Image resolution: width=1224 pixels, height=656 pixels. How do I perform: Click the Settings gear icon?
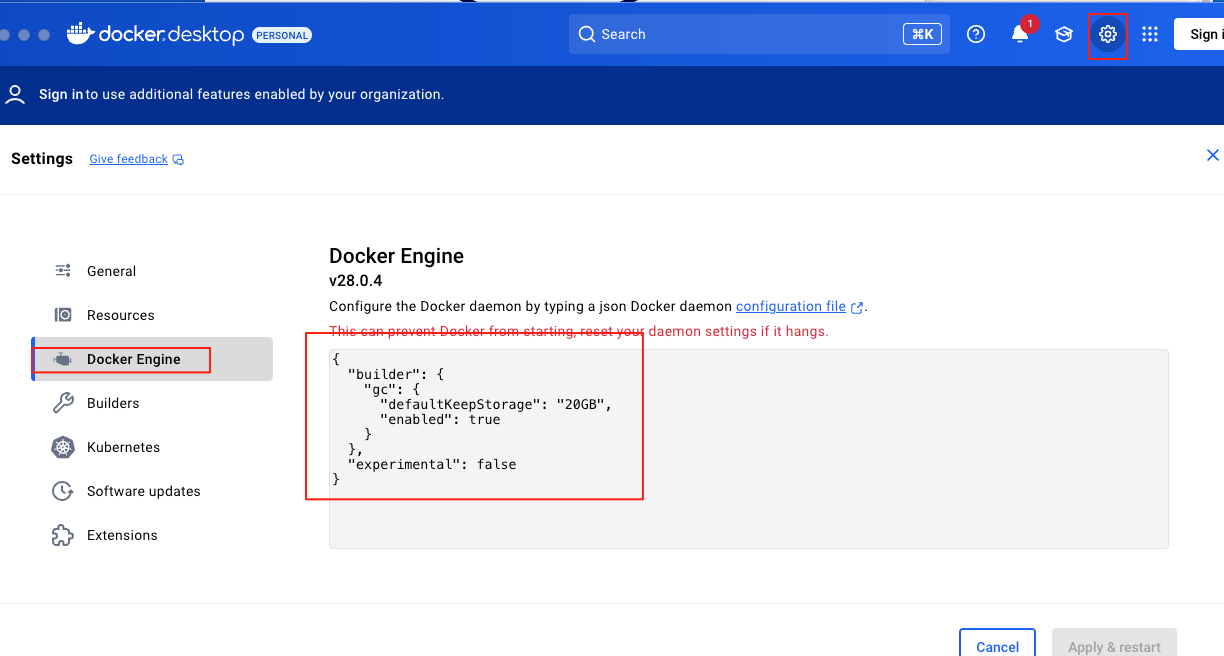[1107, 35]
